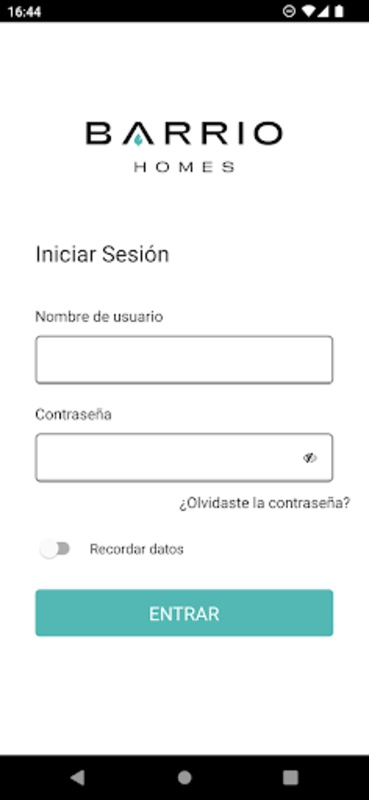Tap the battery icon in status bar
The height and width of the screenshot is (800, 369).
338,11
